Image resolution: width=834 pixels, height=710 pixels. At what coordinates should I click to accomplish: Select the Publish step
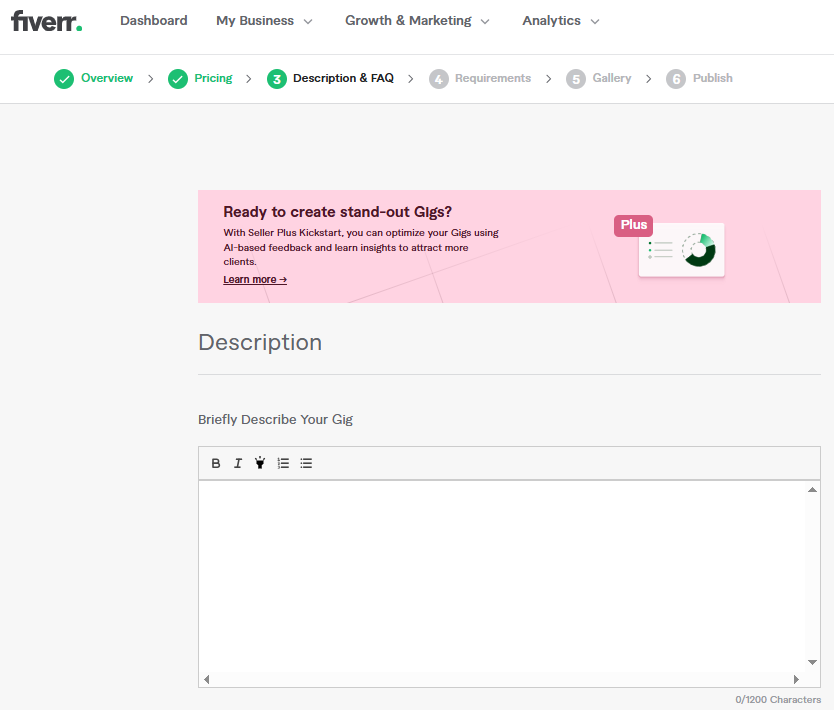(712, 78)
